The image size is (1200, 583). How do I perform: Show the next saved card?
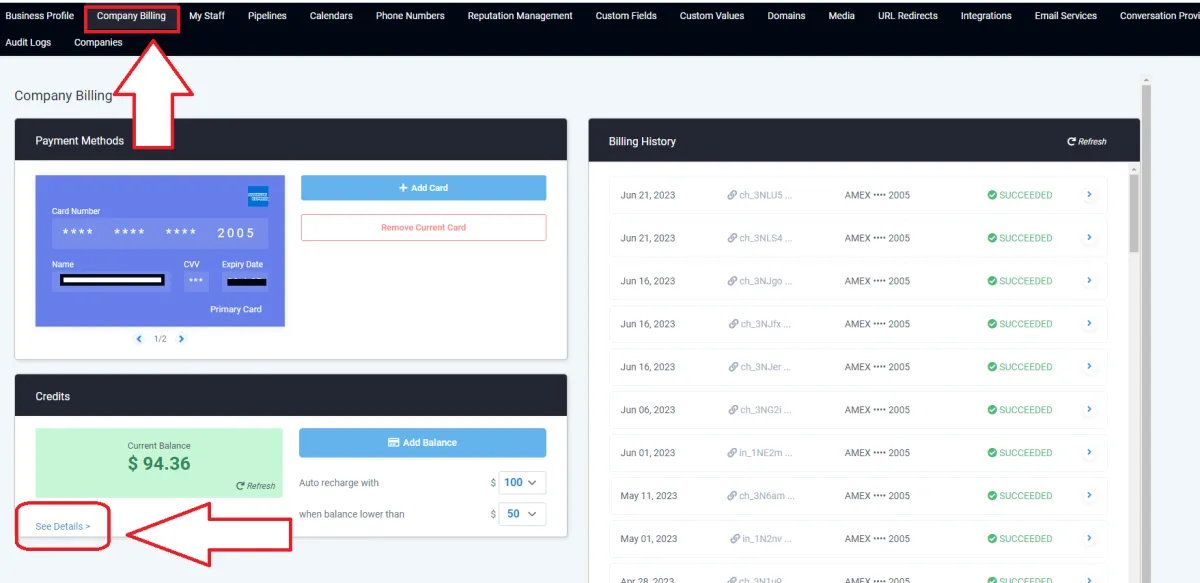[181, 339]
